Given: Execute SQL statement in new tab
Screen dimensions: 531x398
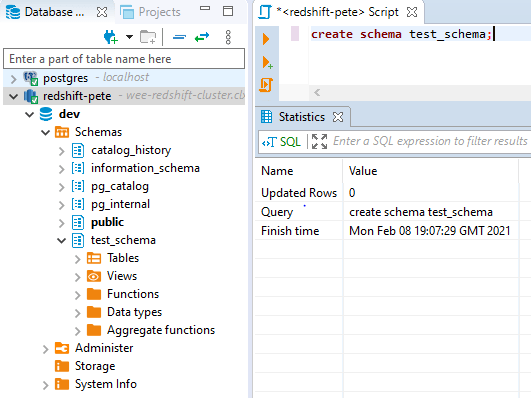Looking at the screenshot, I should [x=267, y=63].
